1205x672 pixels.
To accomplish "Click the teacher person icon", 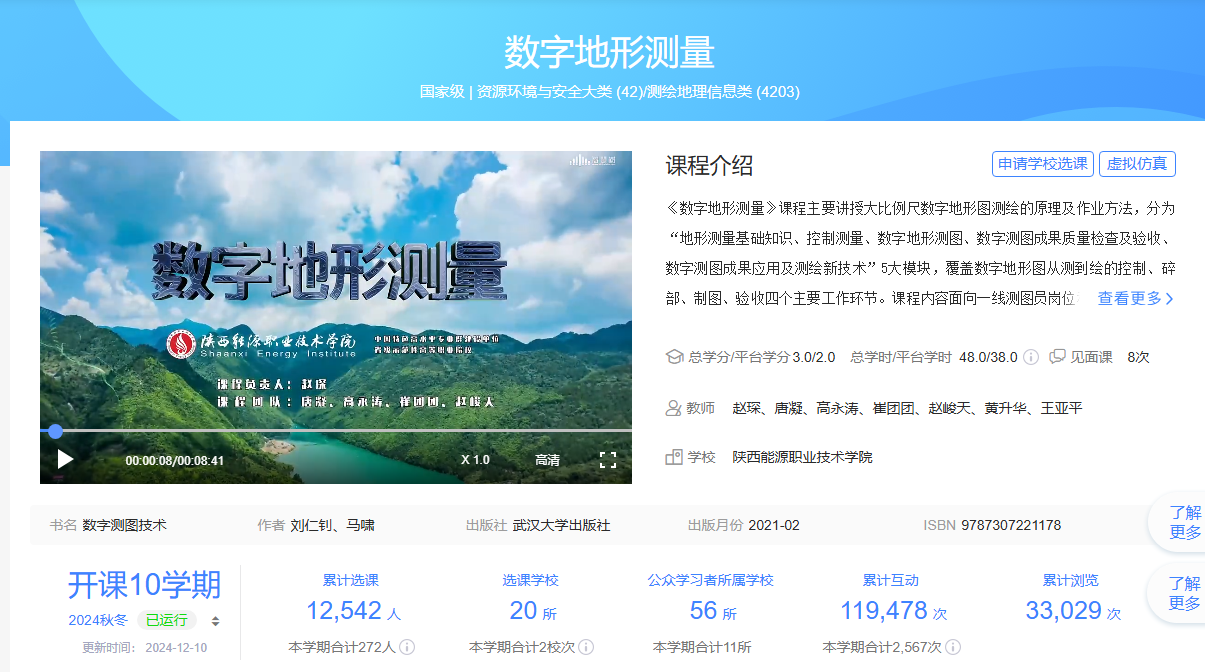I will click(x=674, y=408).
